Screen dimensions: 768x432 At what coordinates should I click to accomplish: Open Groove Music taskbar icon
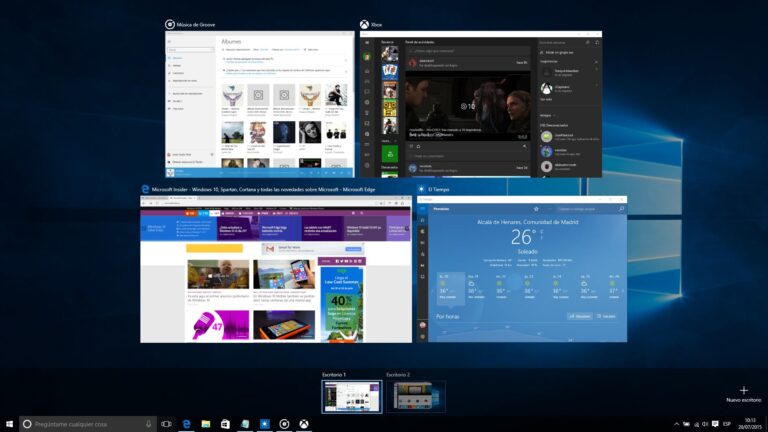pos(284,424)
